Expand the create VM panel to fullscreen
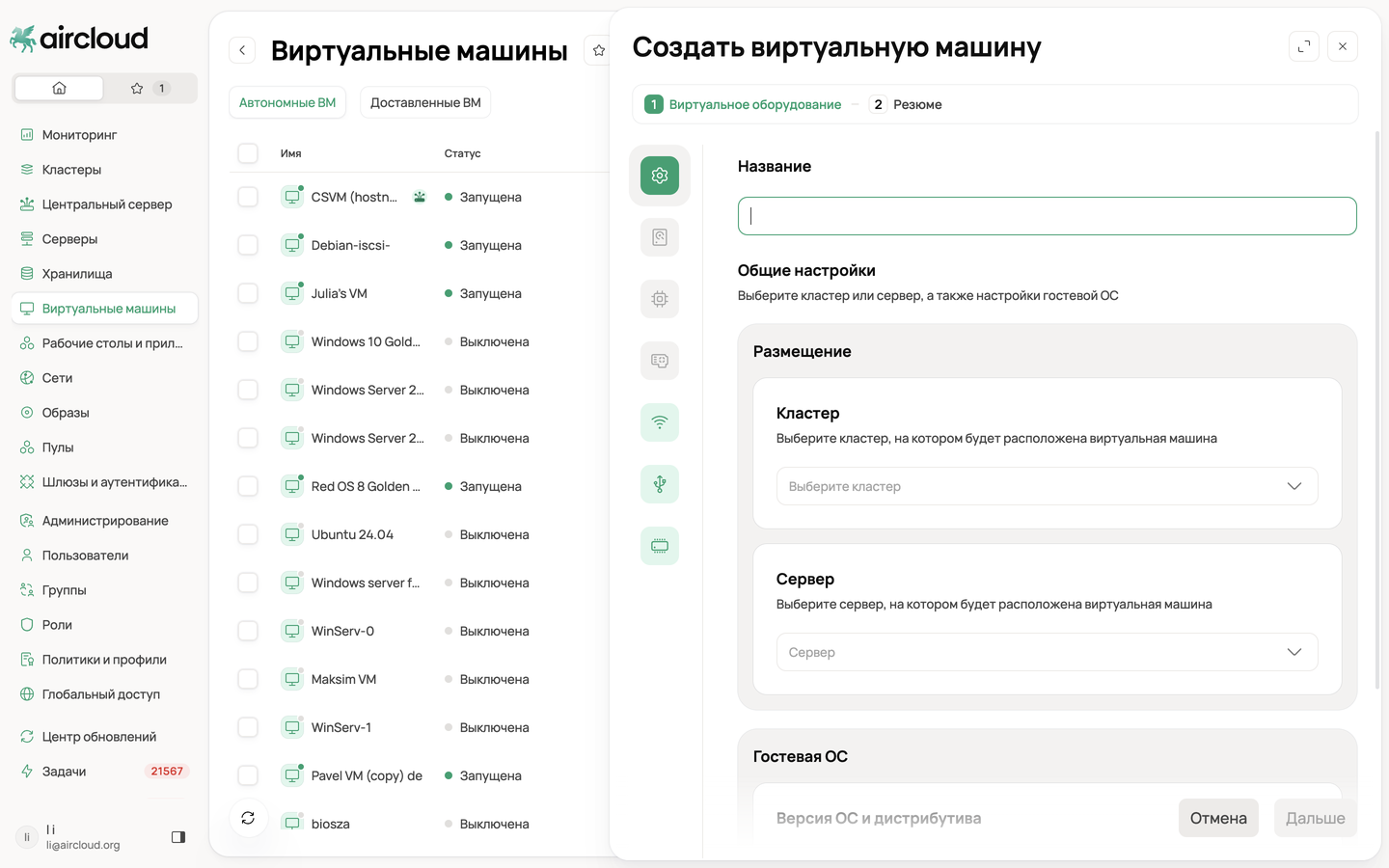The width and height of the screenshot is (1389, 868). click(1304, 46)
